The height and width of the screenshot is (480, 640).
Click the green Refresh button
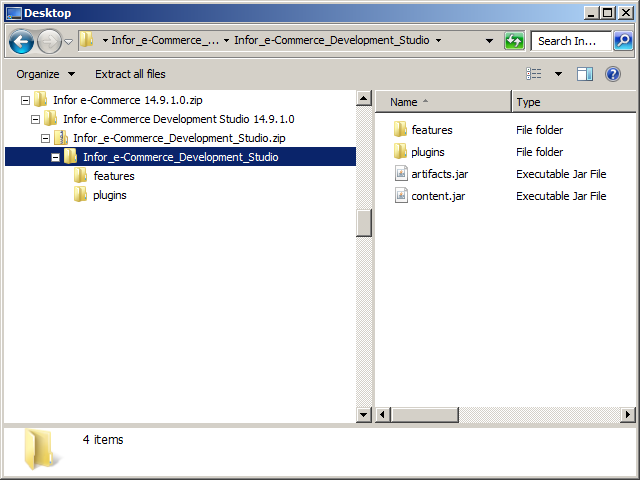(x=514, y=41)
